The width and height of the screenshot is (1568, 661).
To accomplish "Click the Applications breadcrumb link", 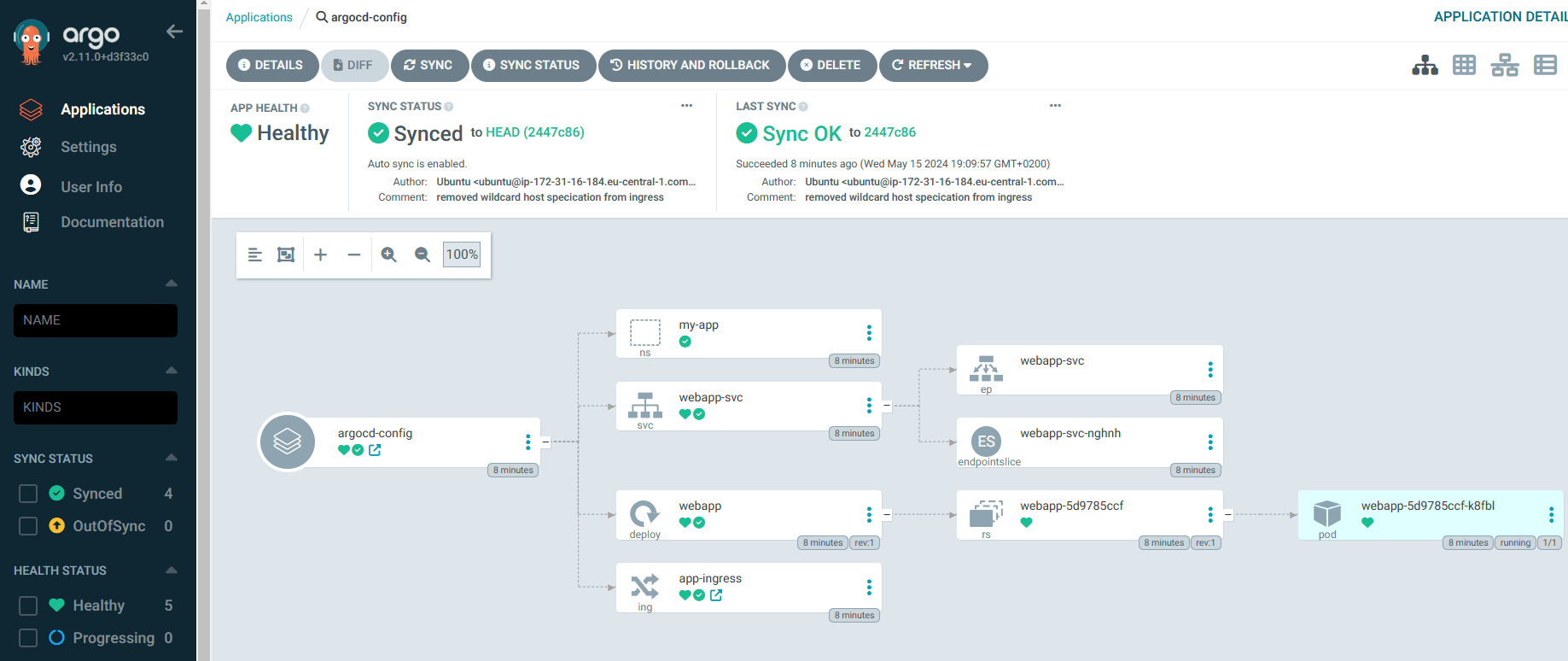I will (259, 17).
